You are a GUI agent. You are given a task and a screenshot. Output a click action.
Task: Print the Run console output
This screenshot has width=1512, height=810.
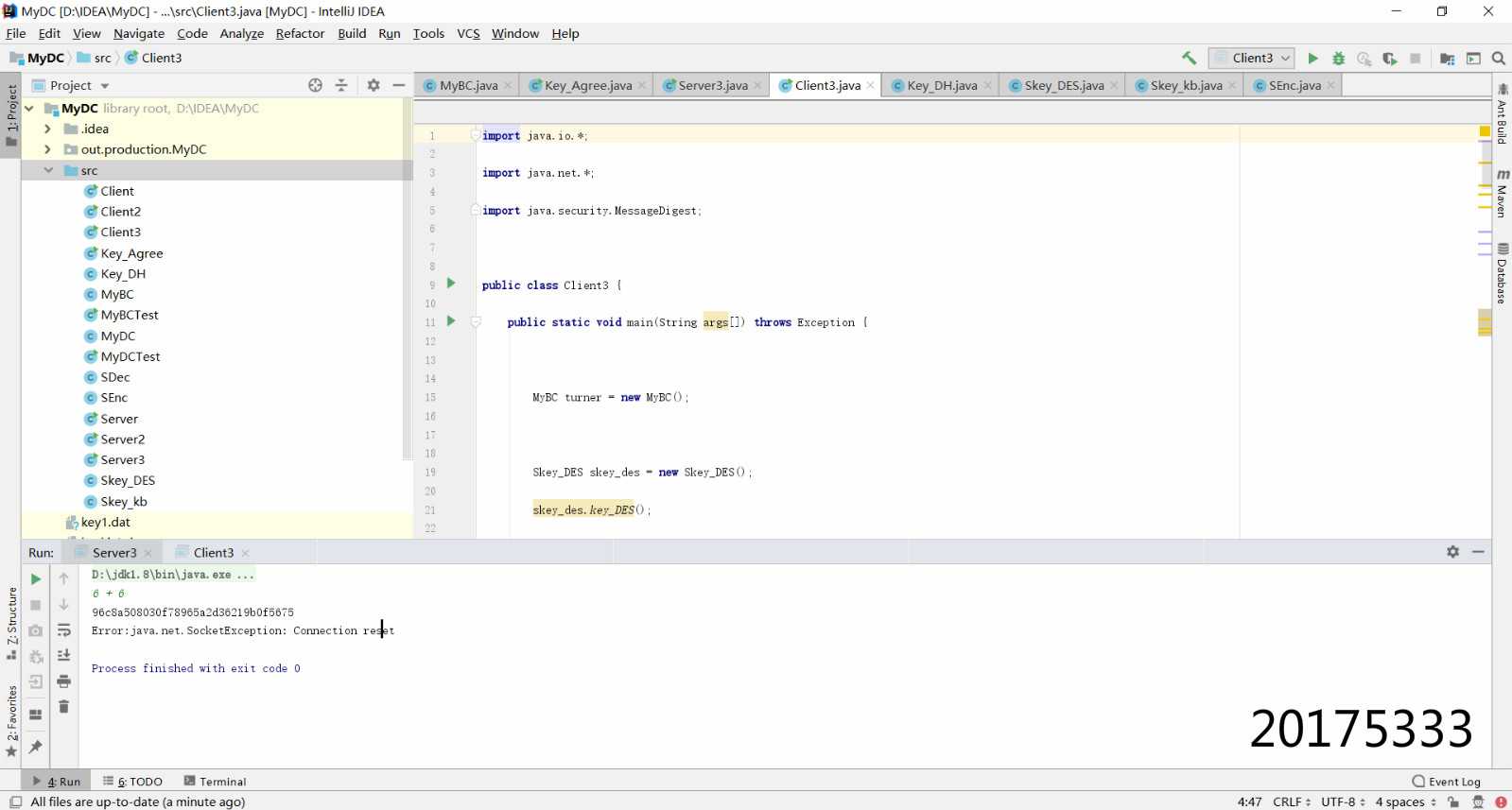64,681
